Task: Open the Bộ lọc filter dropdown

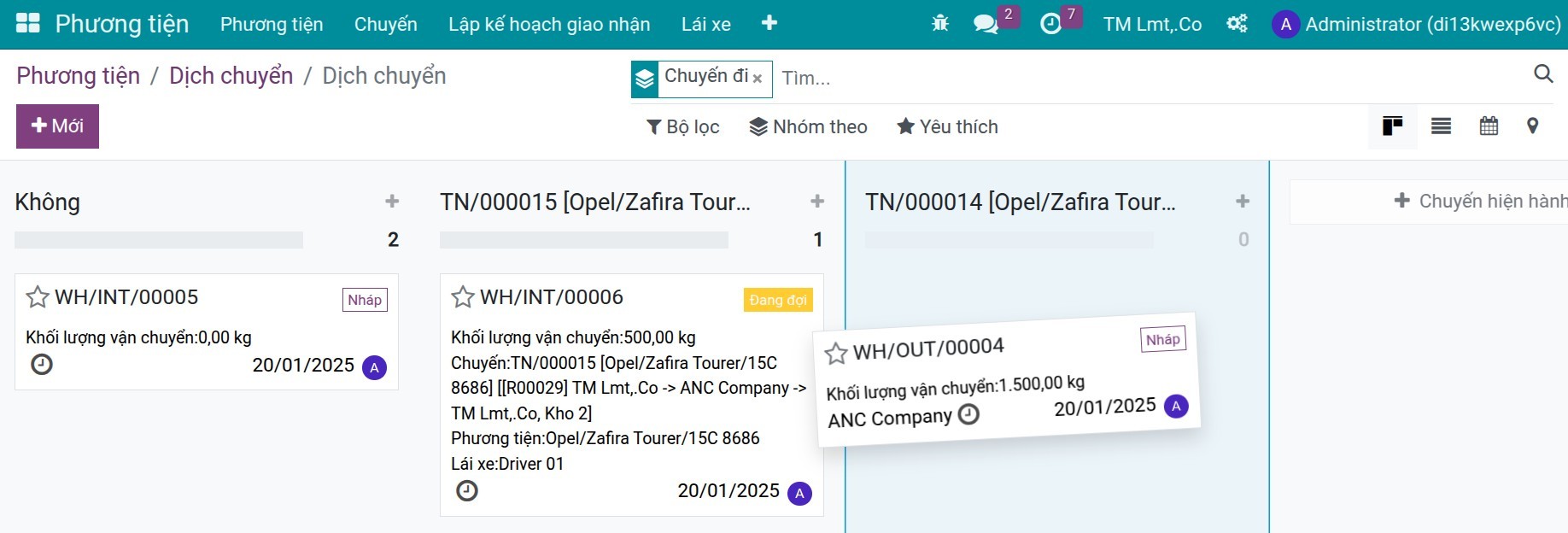Action: [682, 126]
